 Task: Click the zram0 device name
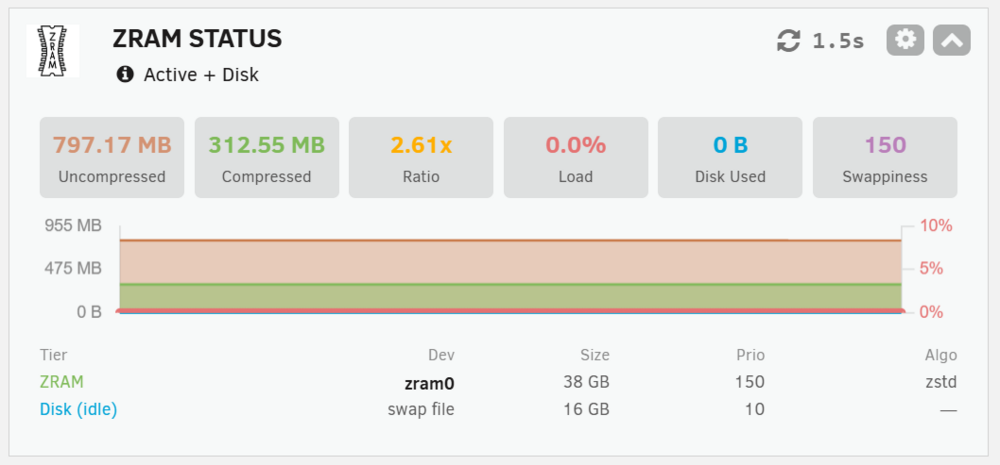[x=429, y=383]
